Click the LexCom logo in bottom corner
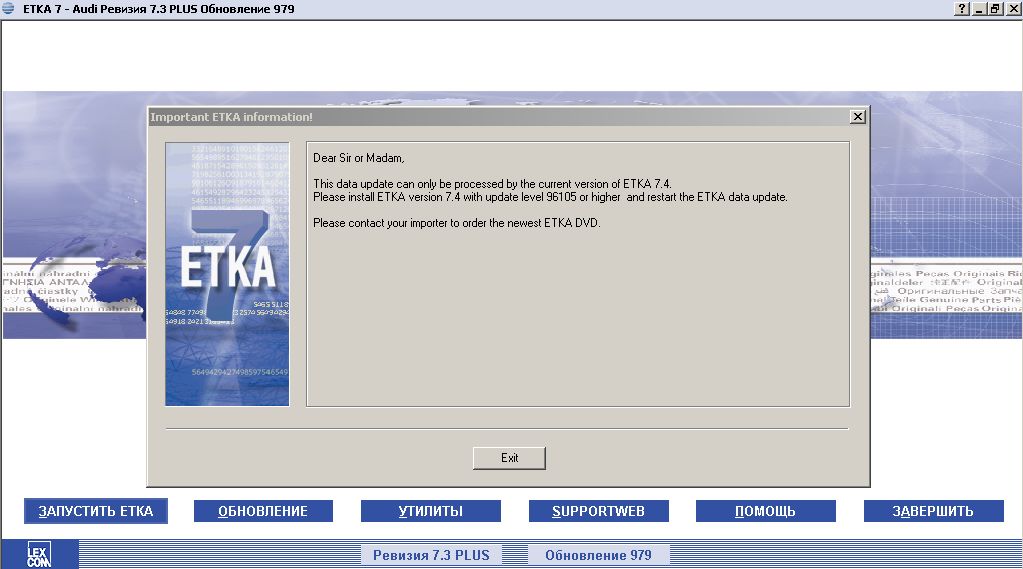The image size is (1023, 569). [x=40, y=554]
